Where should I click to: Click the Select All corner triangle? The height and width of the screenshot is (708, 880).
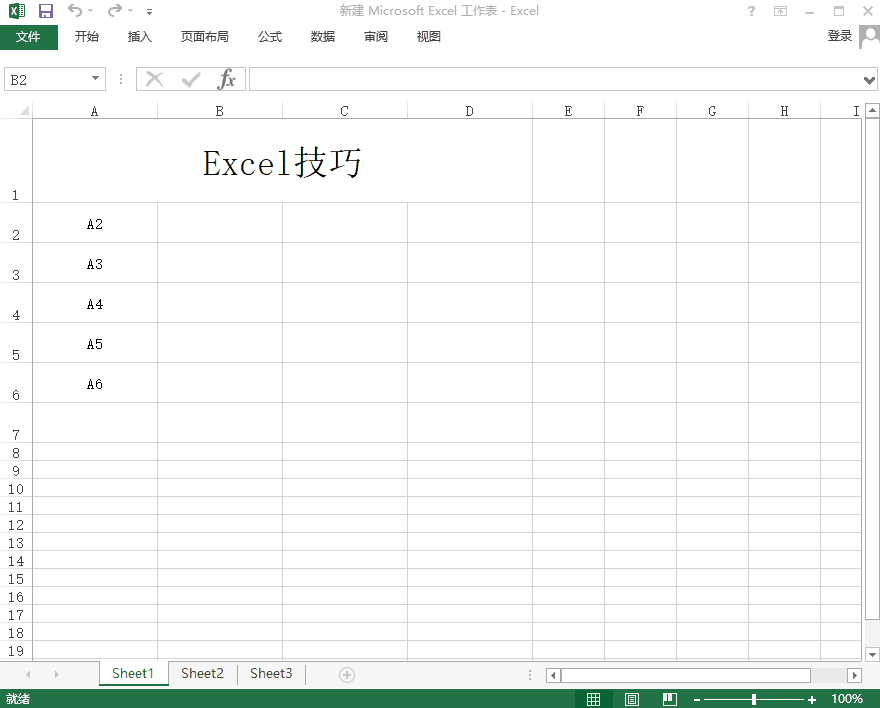click(23, 111)
